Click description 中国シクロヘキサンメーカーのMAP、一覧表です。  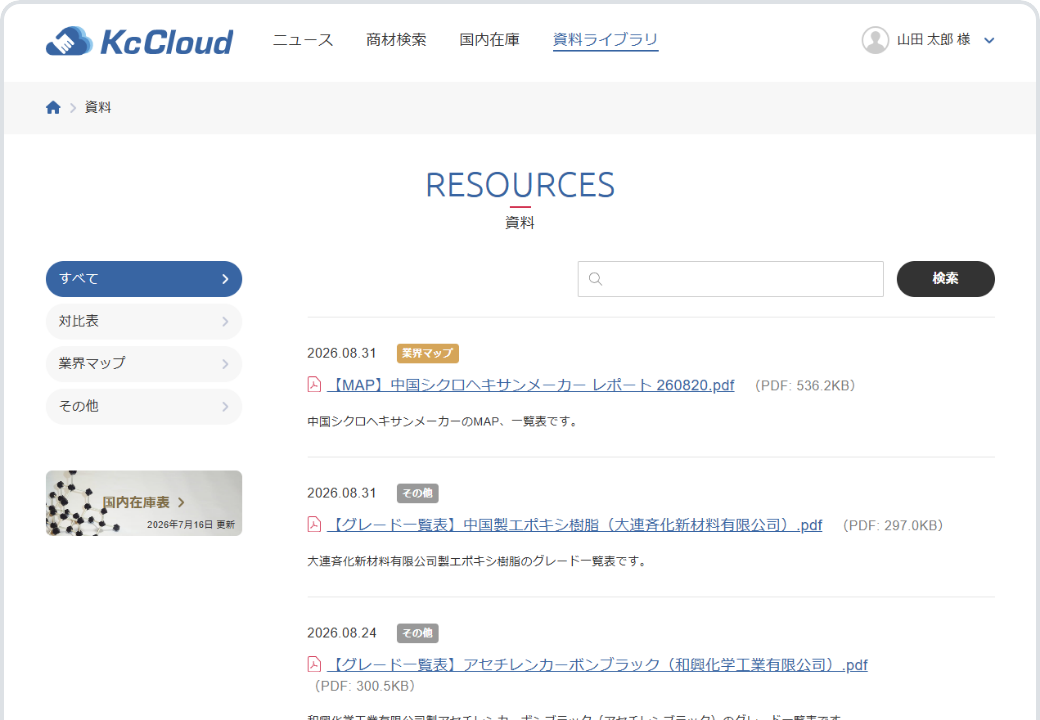443,422
